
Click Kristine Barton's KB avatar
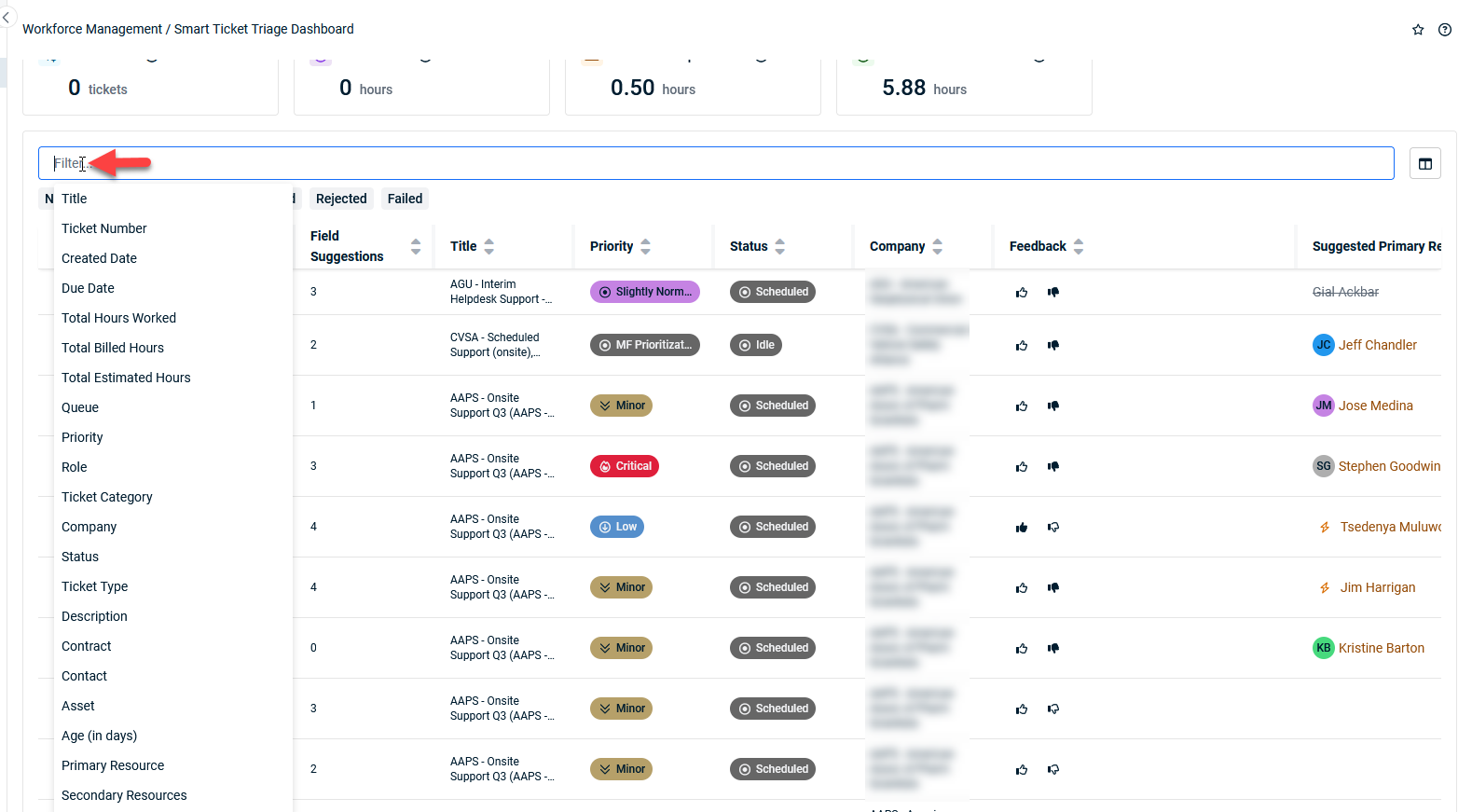coord(1323,648)
